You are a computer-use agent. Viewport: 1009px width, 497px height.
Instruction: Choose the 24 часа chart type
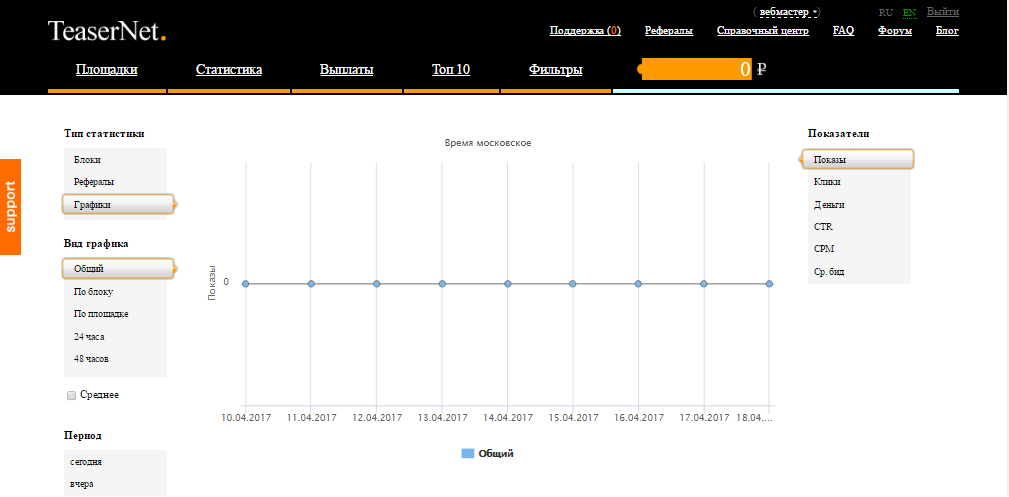coord(89,336)
